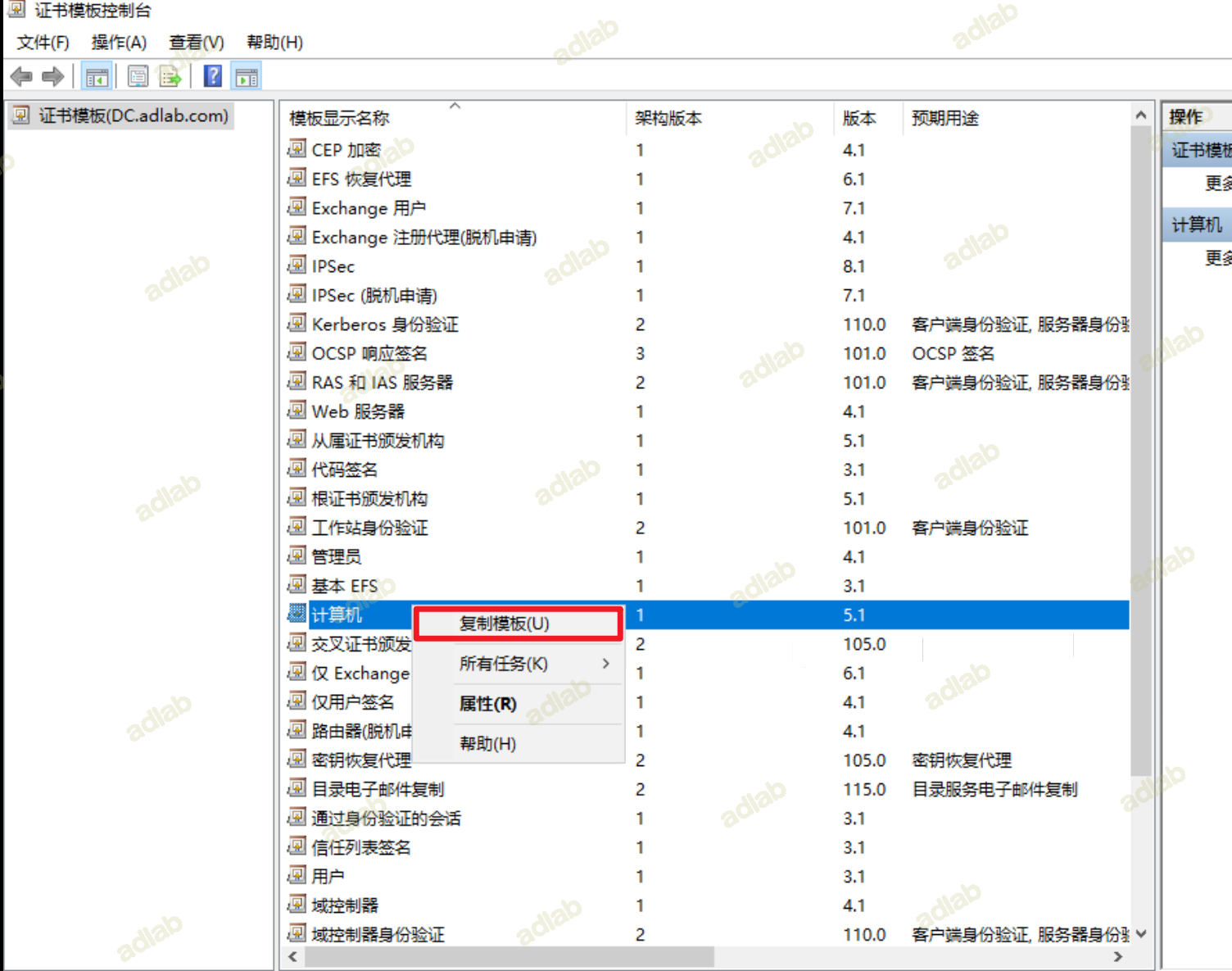Toggle the show/hide action pane icon
The image size is (1232, 971).
tap(247, 77)
